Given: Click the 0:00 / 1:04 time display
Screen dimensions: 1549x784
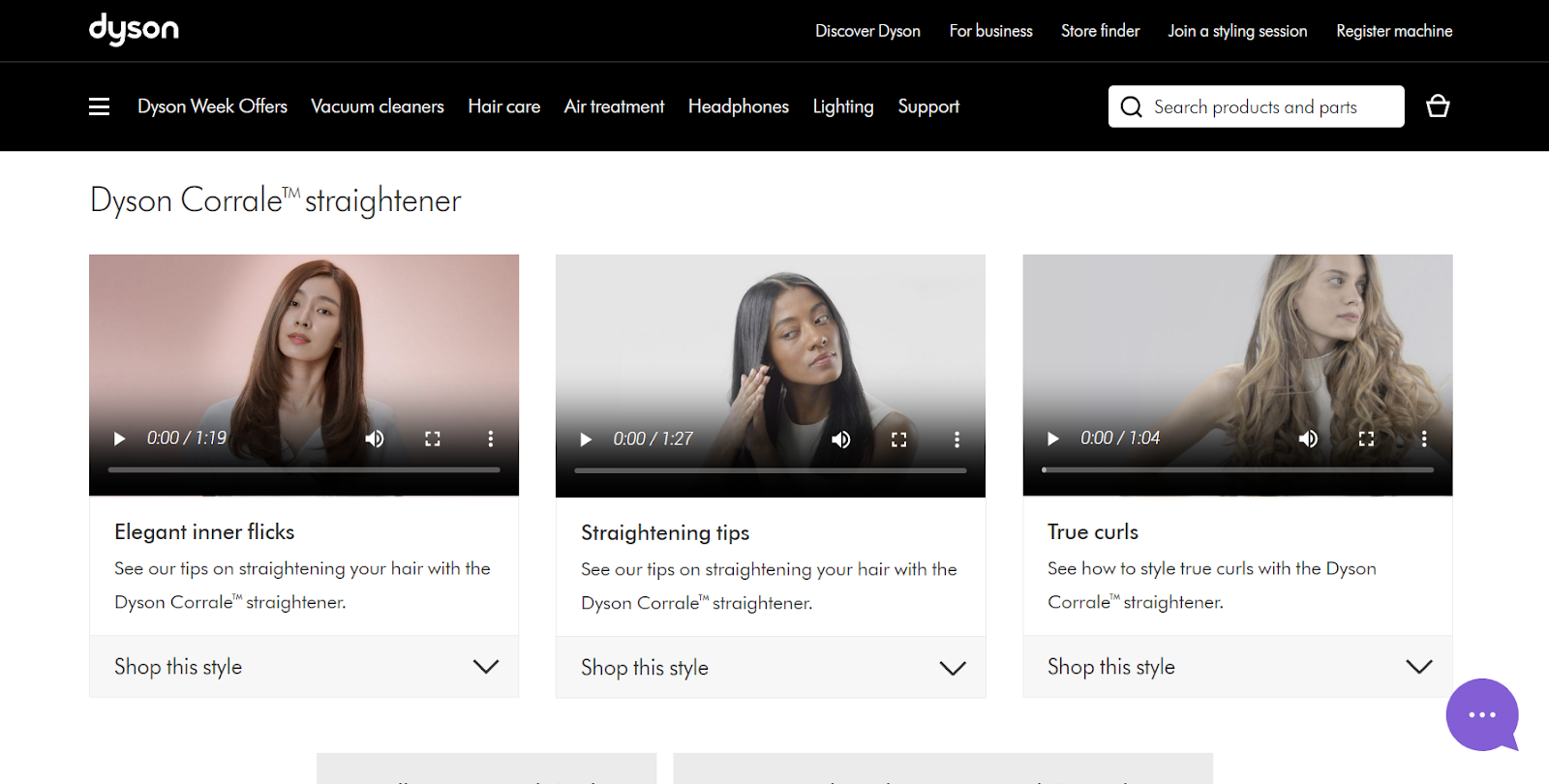Looking at the screenshot, I should pyautogui.click(x=1120, y=438).
